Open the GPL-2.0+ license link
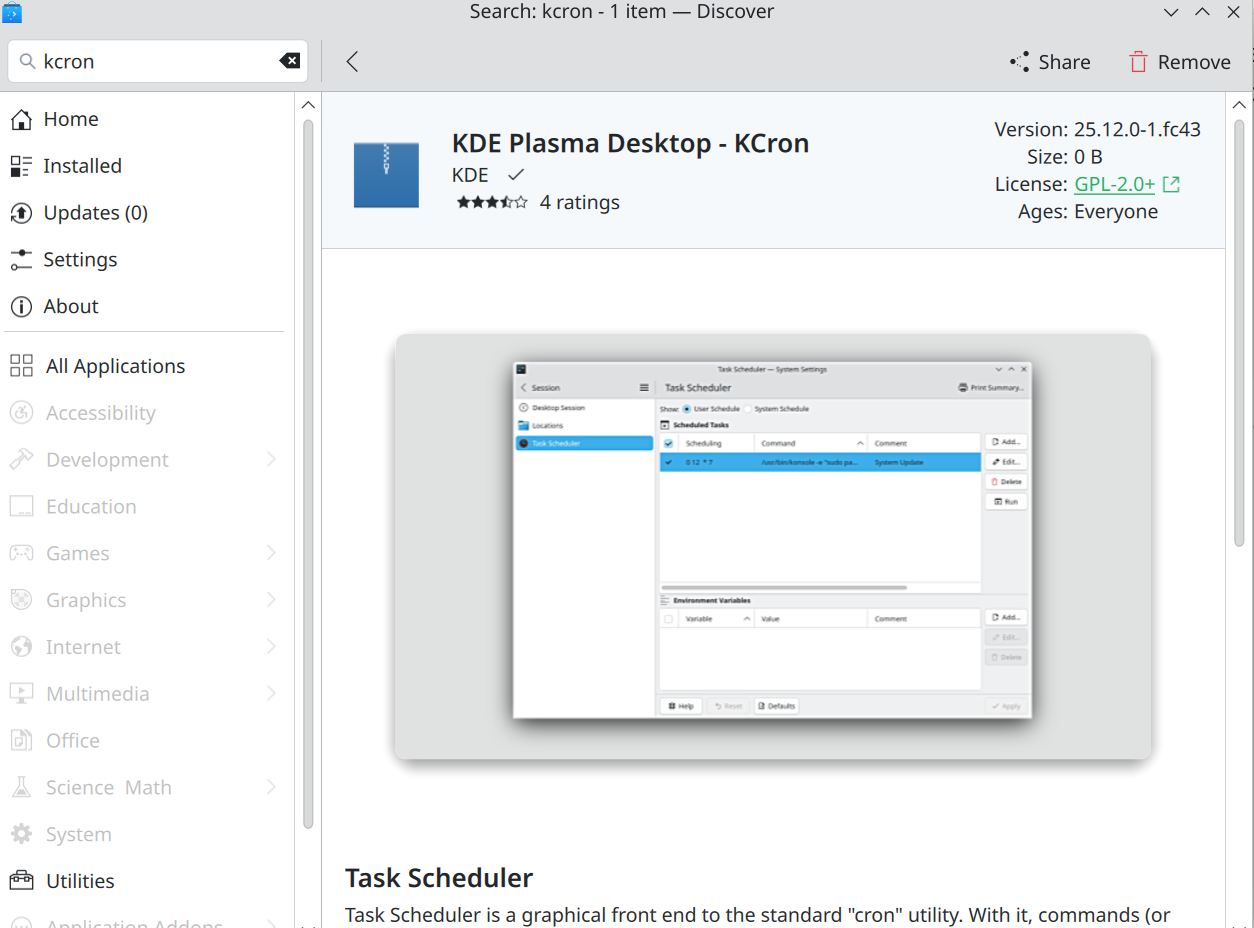 (x=1115, y=184)
